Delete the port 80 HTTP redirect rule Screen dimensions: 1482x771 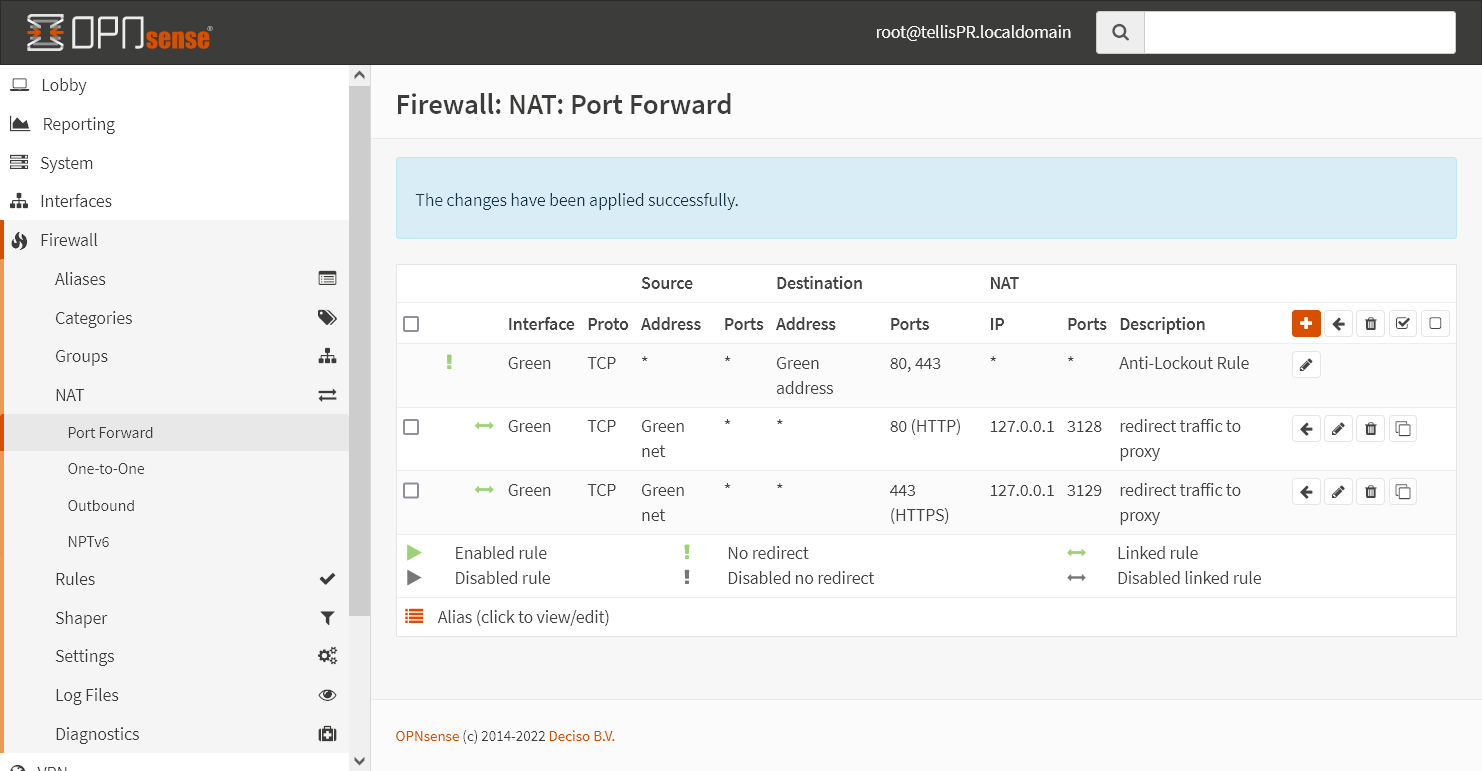1371,429
